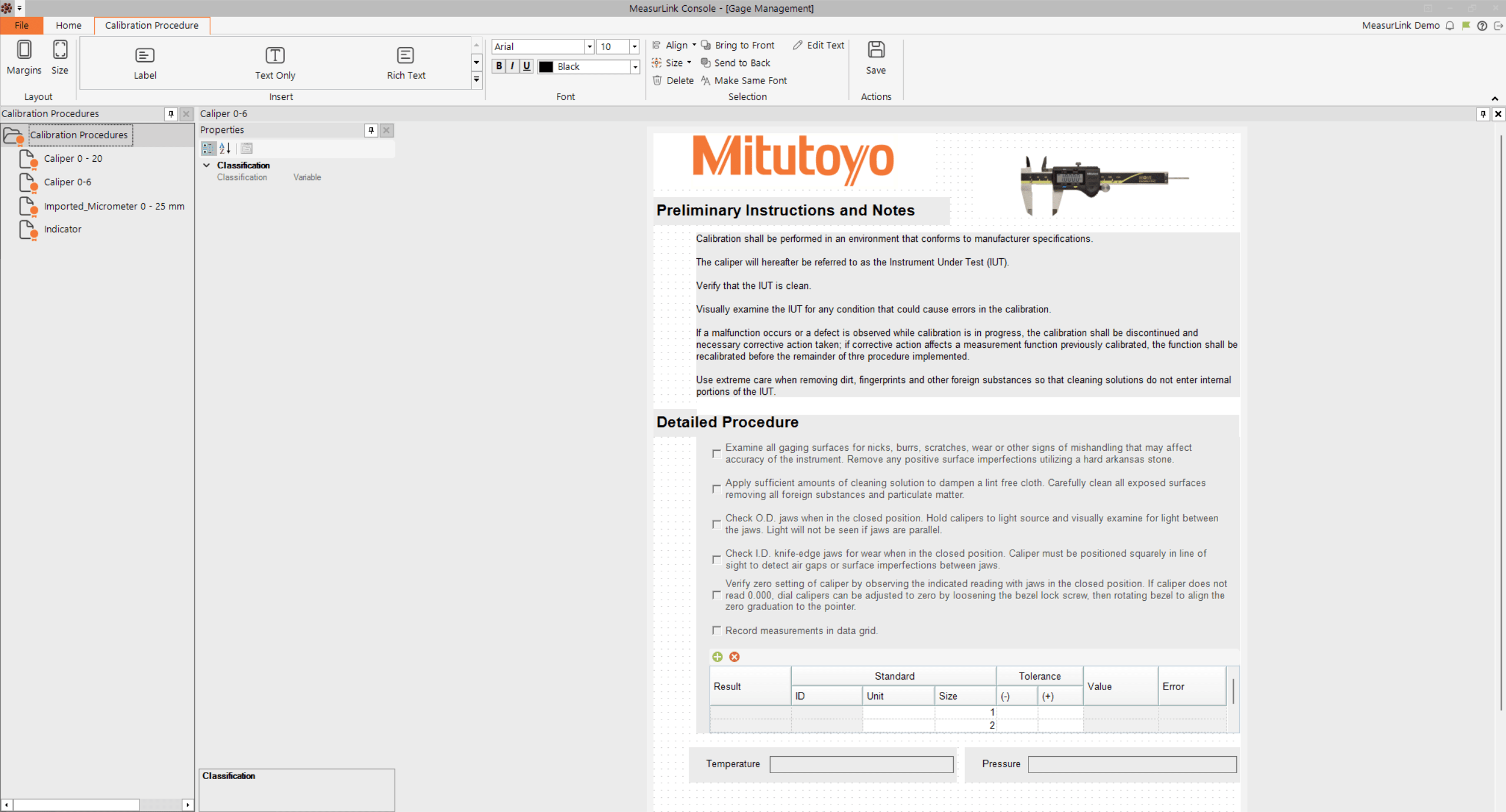Open the Align dropdown menu
The height and width of the screenshot is (812, 1506).
pos(675,45)
